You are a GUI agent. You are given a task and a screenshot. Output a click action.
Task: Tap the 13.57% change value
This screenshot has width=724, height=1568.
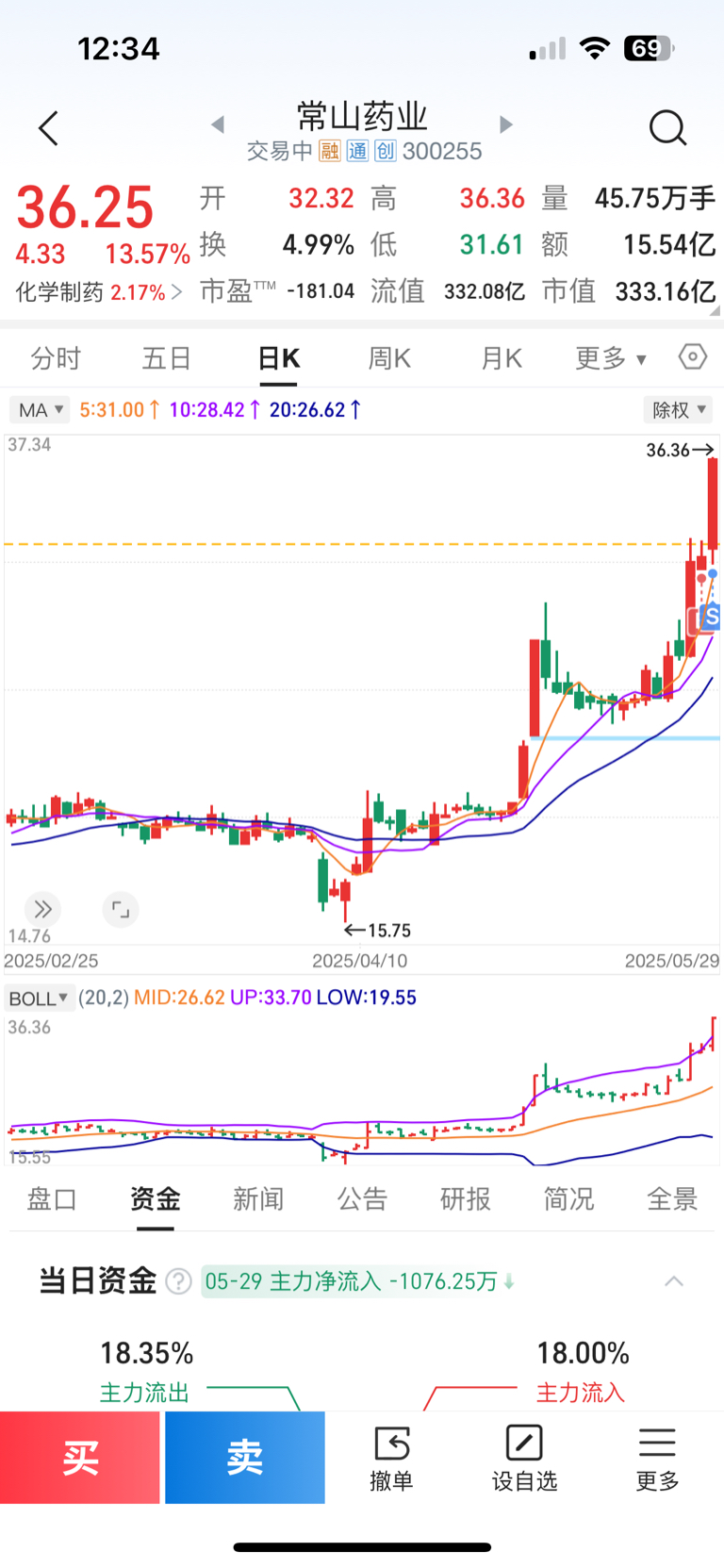147,254
